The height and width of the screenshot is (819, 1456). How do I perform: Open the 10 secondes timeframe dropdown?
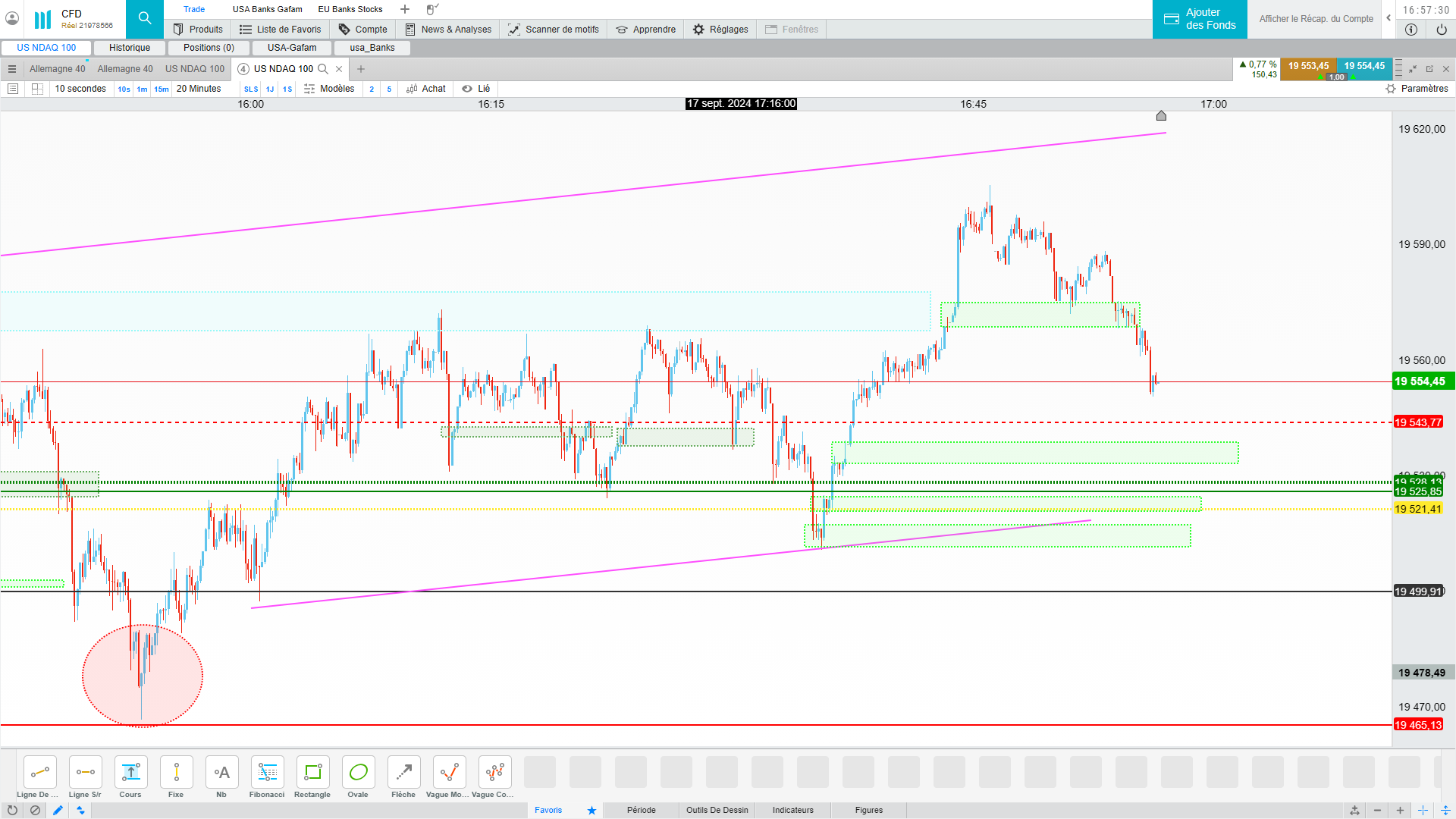pos(80,89)
